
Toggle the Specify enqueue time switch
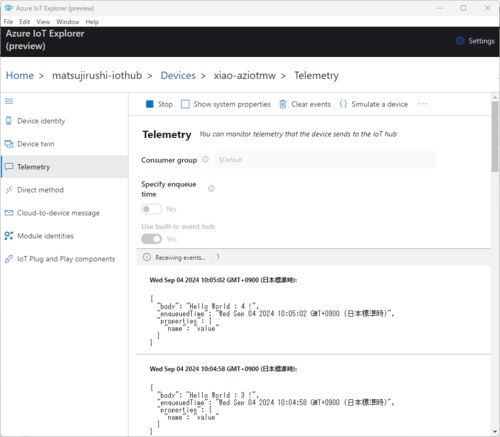point(151,209)
